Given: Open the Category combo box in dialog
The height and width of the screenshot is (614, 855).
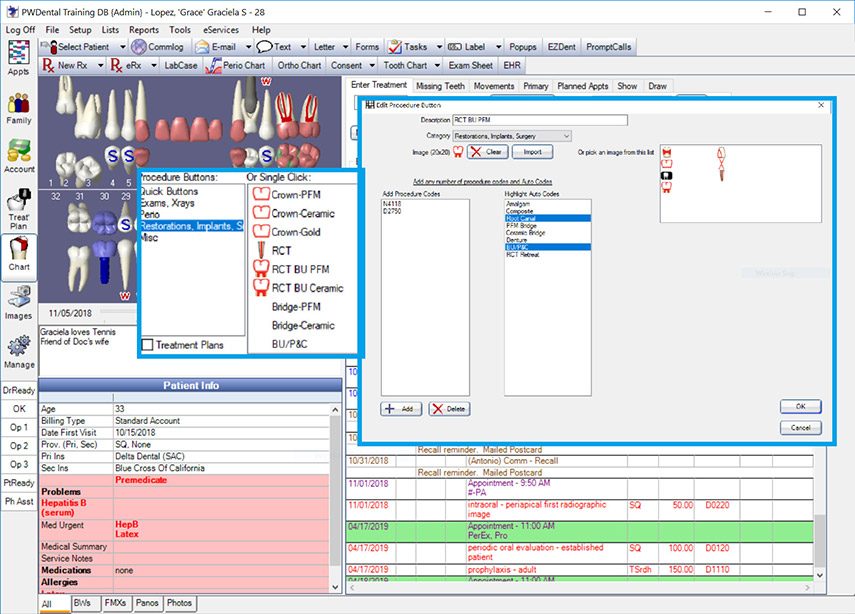Looking at the screenshot, I should (x=512, y=136).
